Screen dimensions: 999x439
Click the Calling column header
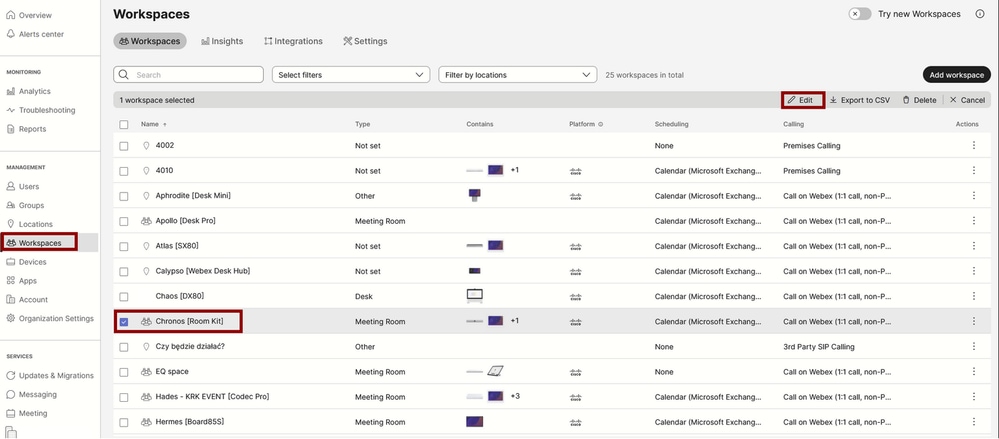point(793,124)
